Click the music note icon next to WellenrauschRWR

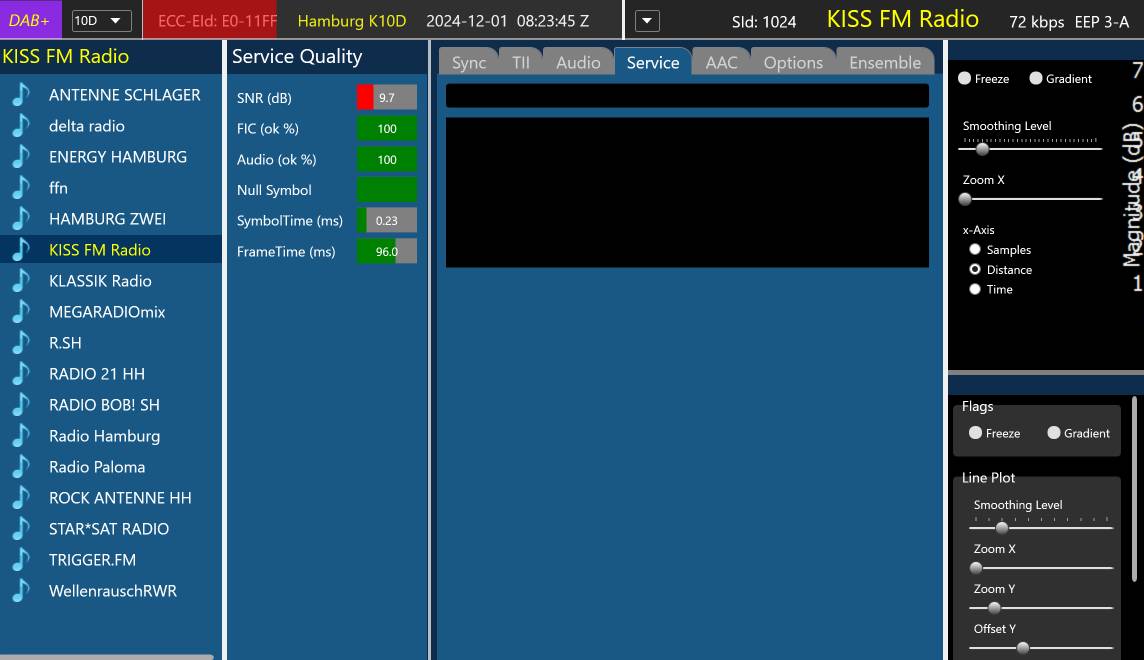[21, 591]
